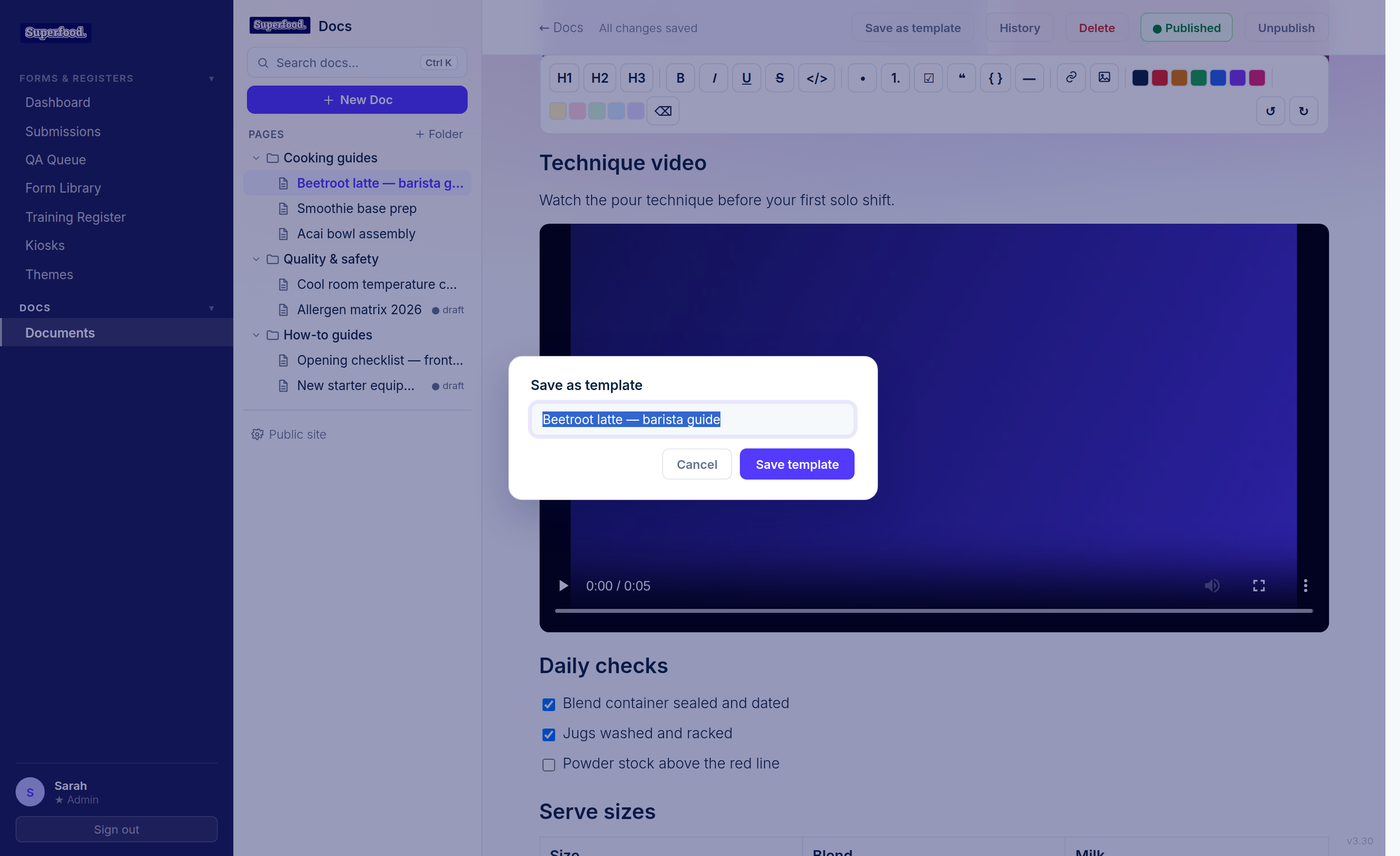Collapse the How-to guides folder
1400x856 pixels.
[256, 336]
